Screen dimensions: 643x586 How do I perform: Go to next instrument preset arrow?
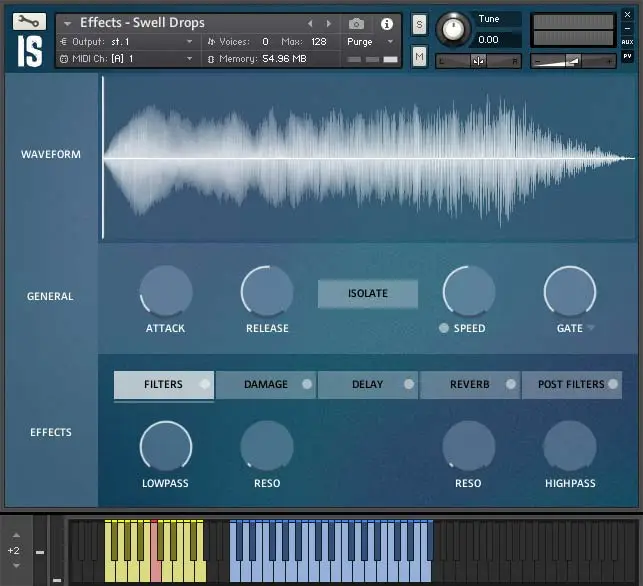(x=329, y=23)
